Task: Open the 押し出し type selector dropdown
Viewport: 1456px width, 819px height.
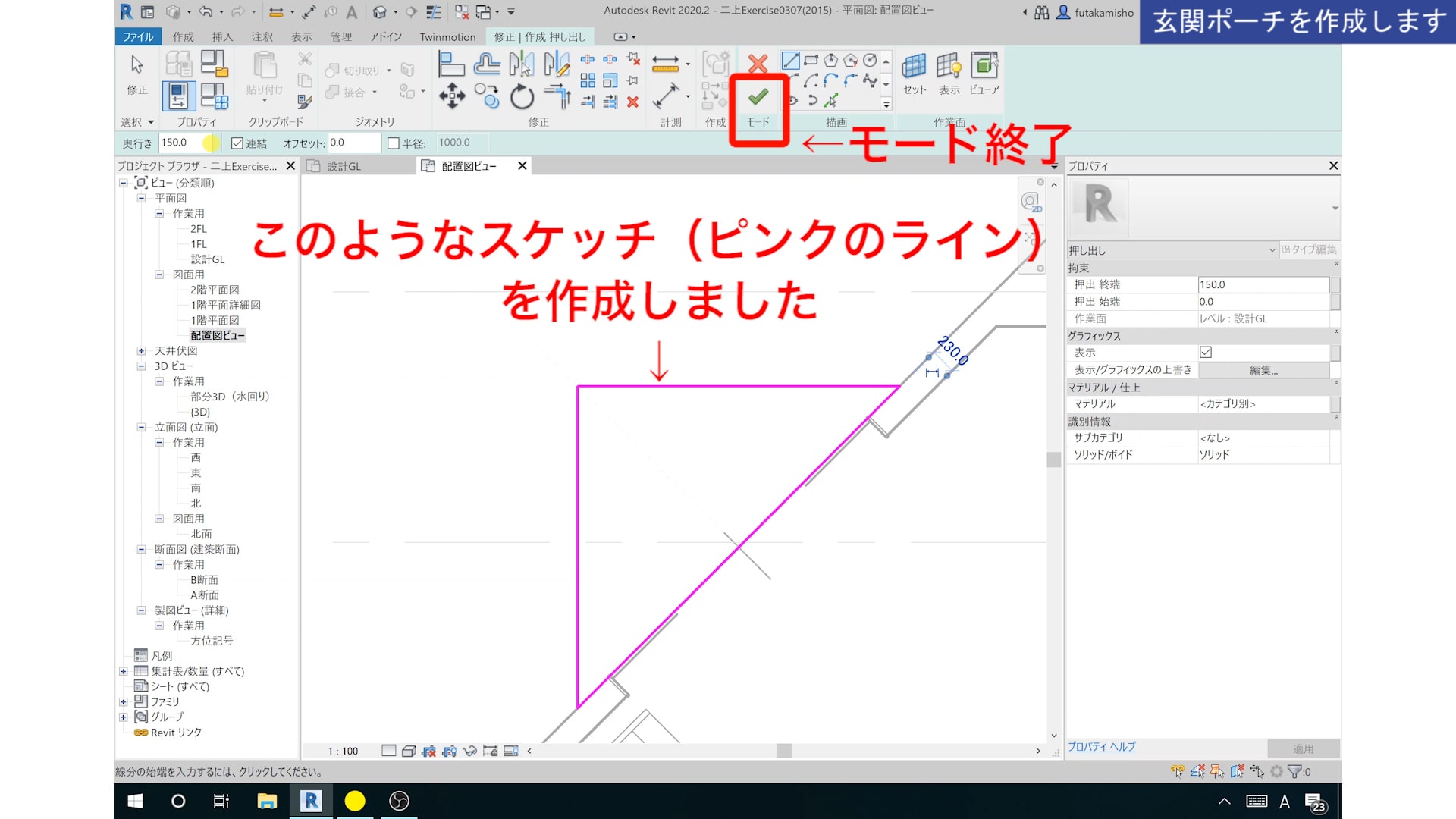Action: point(1272,250)
